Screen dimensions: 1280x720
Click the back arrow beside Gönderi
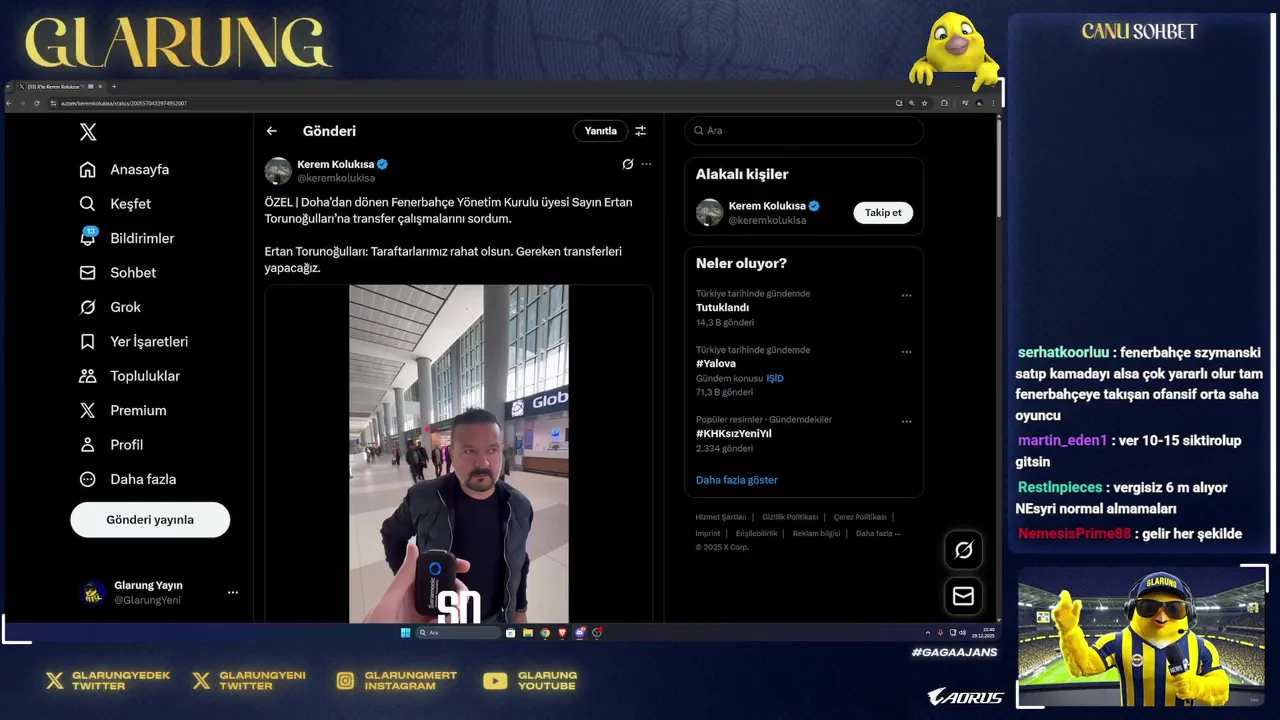[271, 131]
